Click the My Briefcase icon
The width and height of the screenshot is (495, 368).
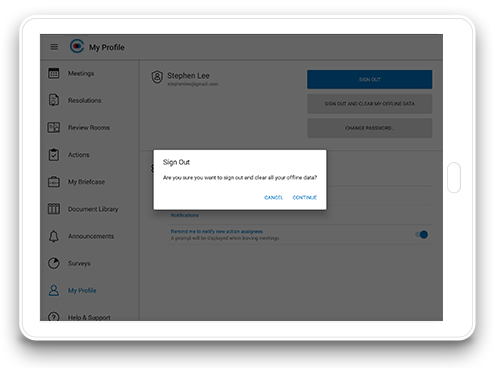click(x=54, y=182)
